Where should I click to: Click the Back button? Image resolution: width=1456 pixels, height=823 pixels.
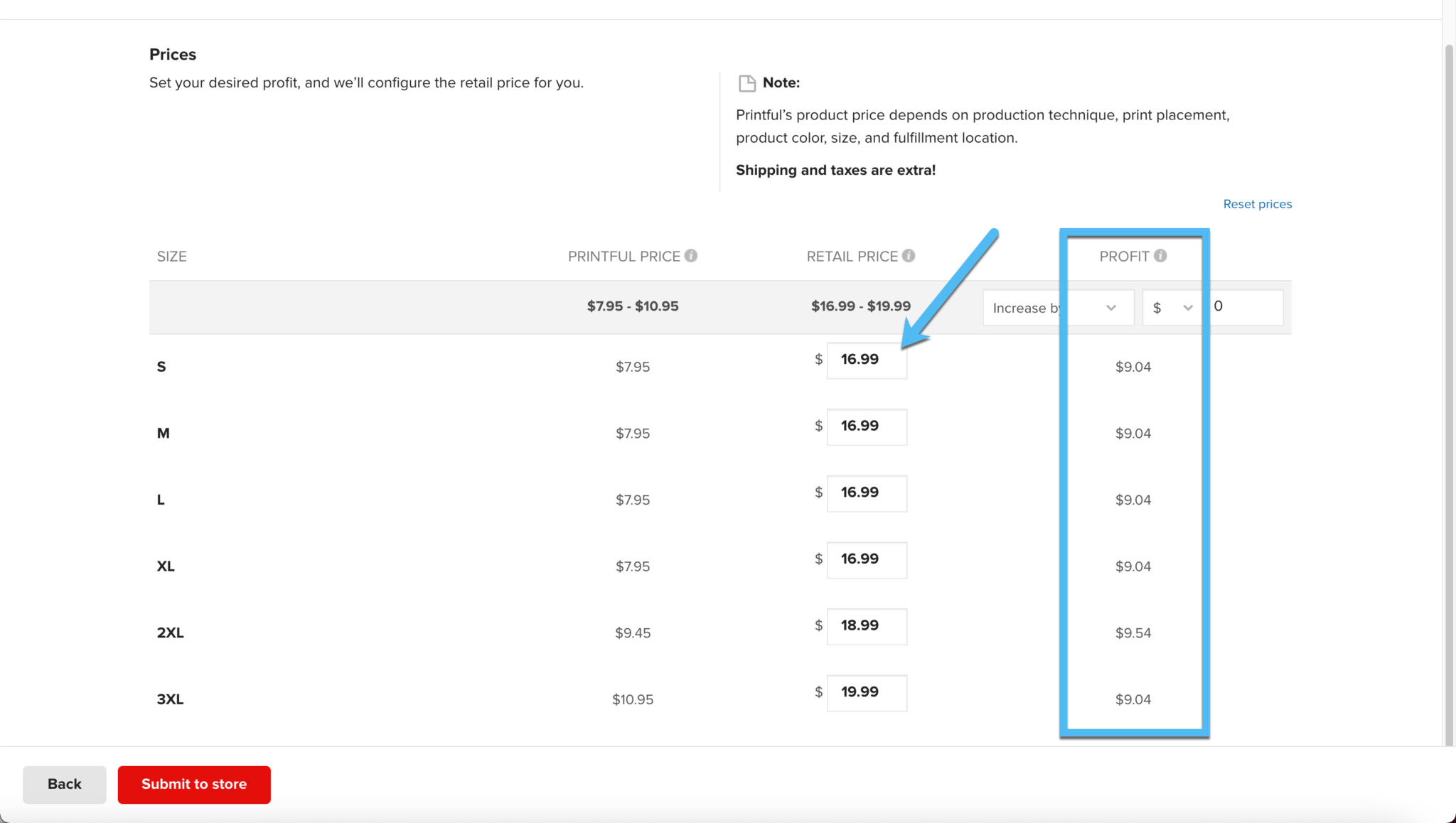point(64,784)
